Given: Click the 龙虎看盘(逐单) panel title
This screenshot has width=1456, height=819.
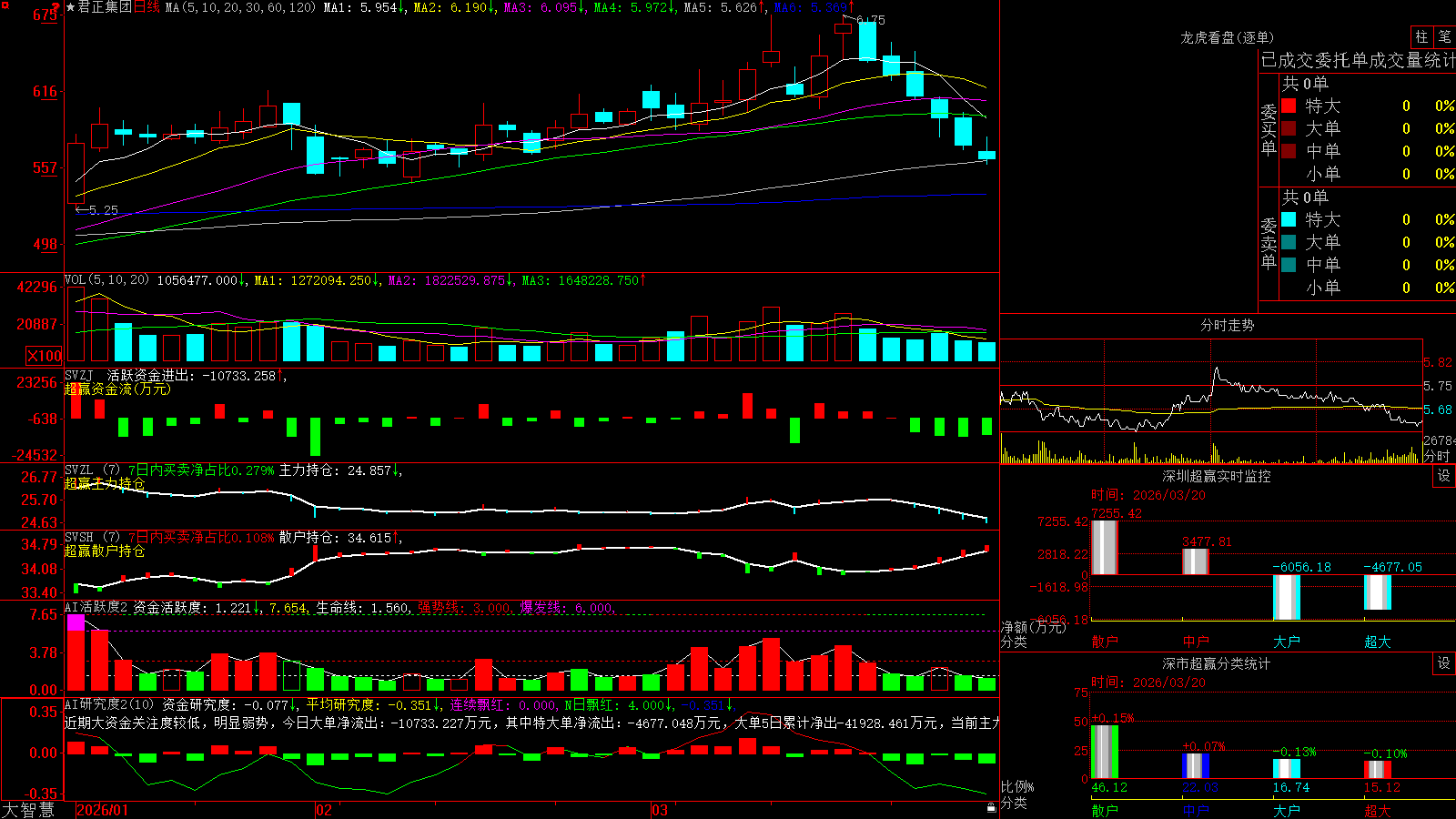Looking at the screenshot, I should click(1228, 37).
